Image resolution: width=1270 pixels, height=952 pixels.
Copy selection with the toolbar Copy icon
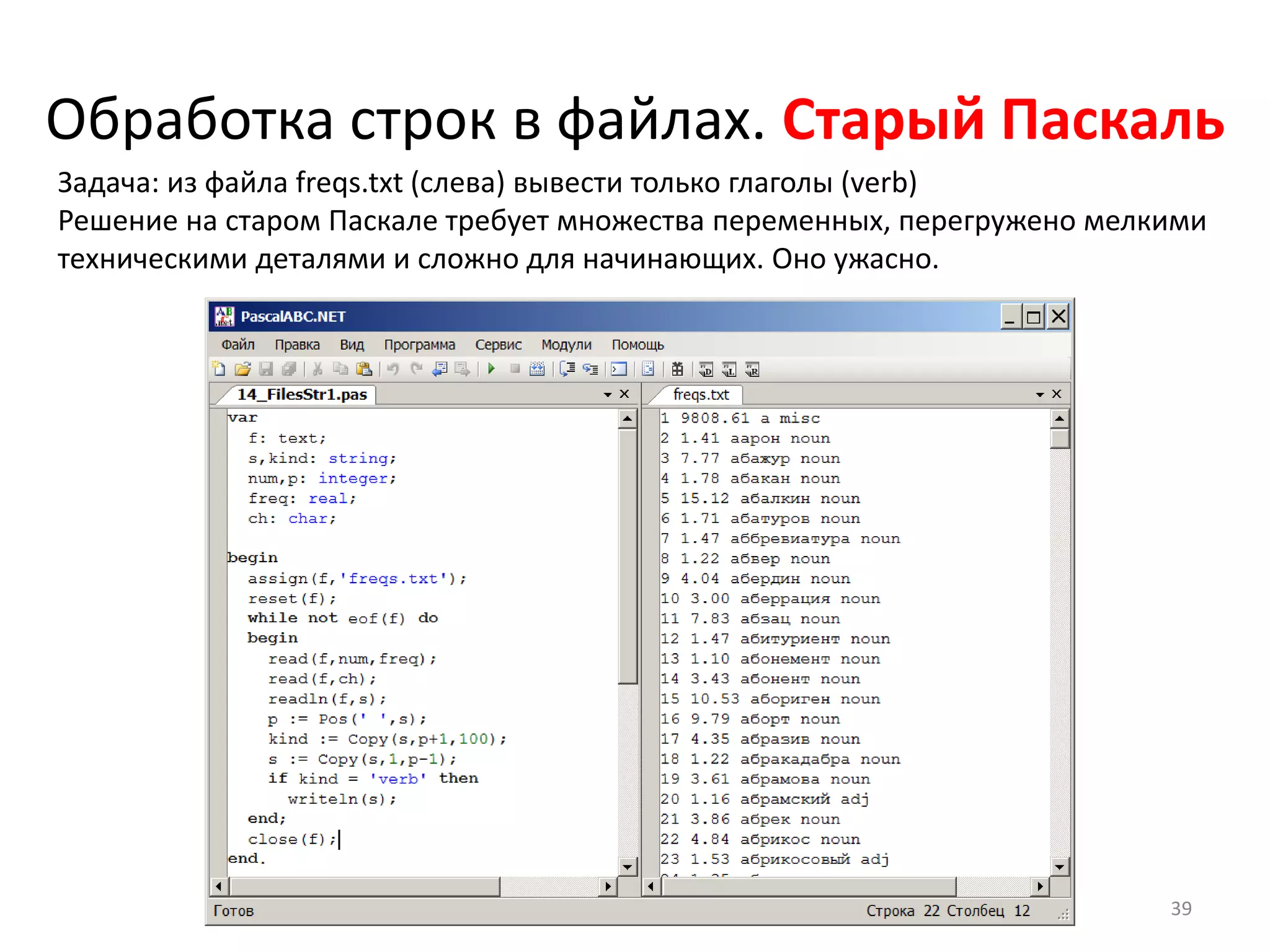[340, 369]
